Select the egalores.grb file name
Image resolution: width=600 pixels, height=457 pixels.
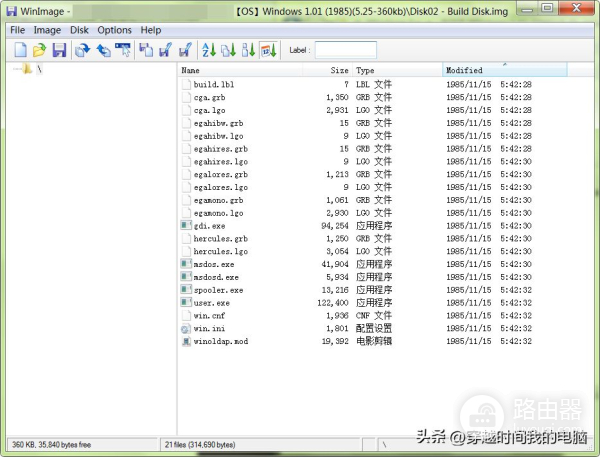click(x=221, y=174)
